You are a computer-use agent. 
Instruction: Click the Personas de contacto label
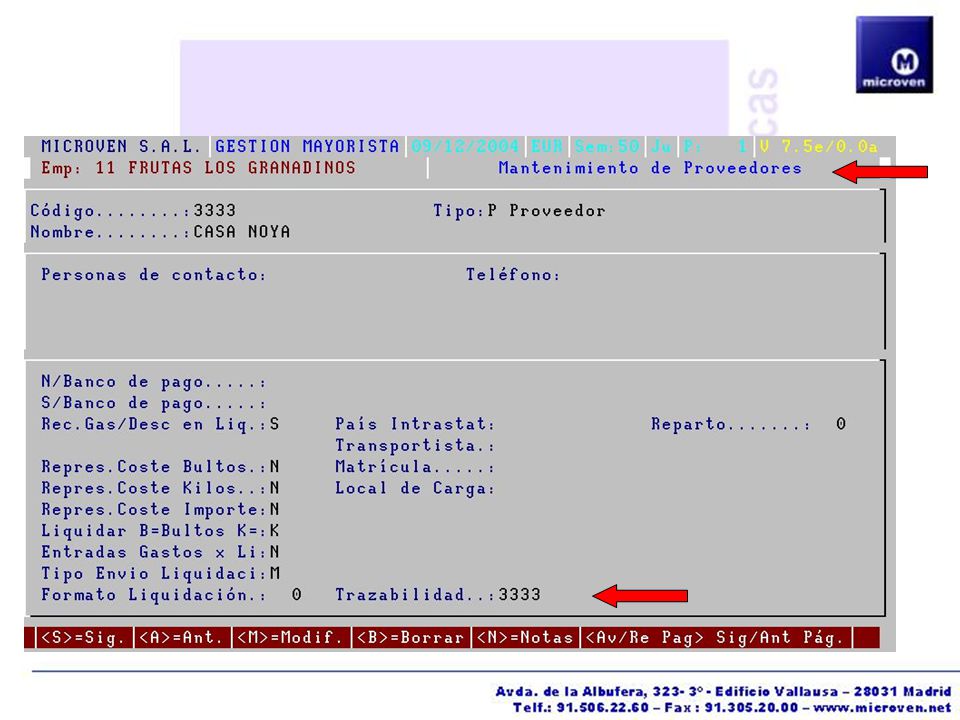[x=154, y=275]
